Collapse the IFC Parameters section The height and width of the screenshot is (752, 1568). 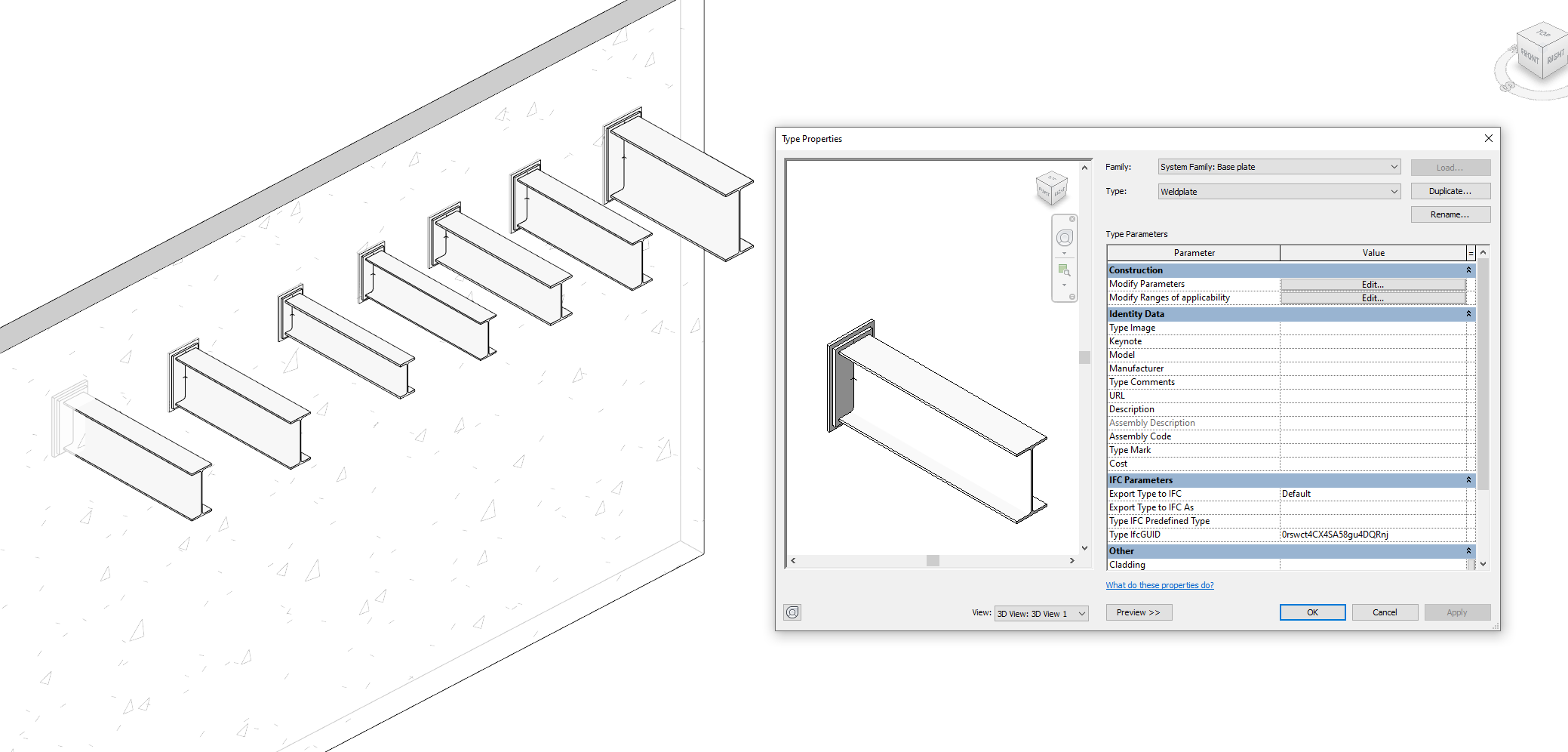1468,480
